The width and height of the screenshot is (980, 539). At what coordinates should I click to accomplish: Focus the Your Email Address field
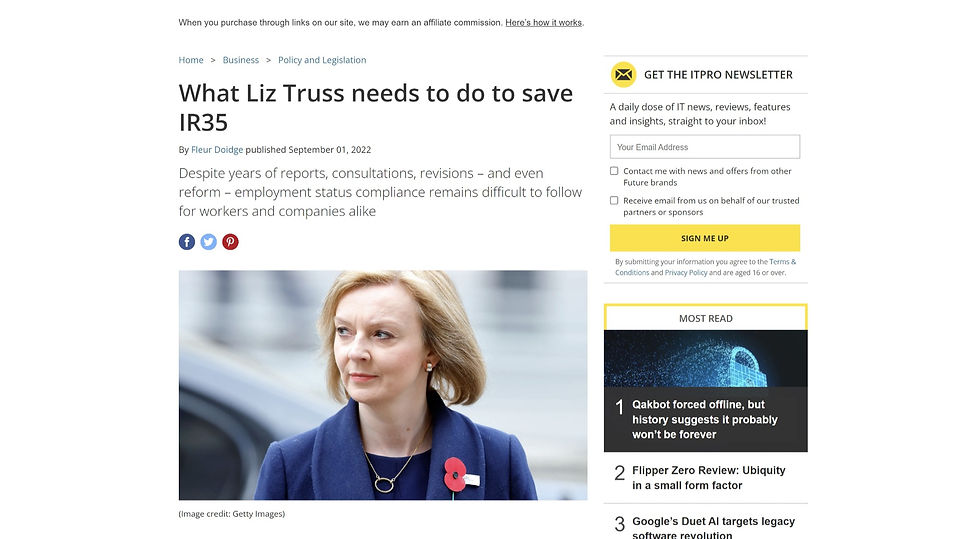(x=705, y=147)
